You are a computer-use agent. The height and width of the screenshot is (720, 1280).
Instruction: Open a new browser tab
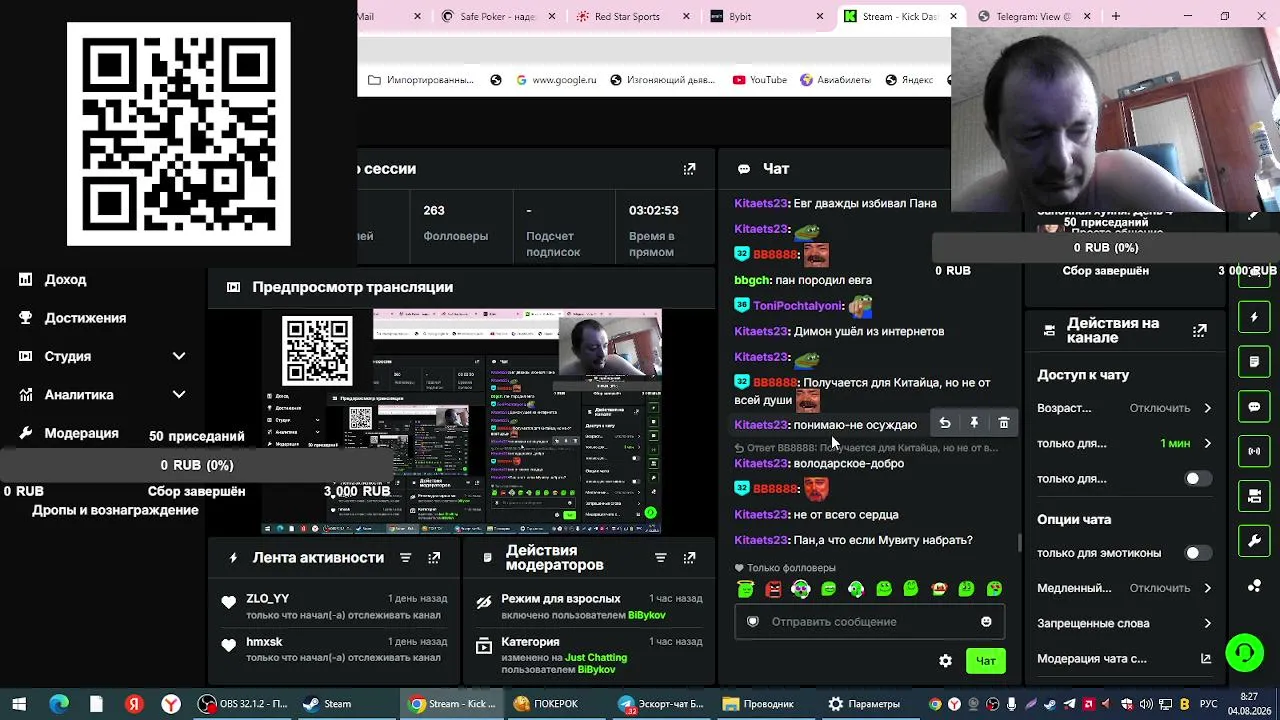tap(1116, 16)
